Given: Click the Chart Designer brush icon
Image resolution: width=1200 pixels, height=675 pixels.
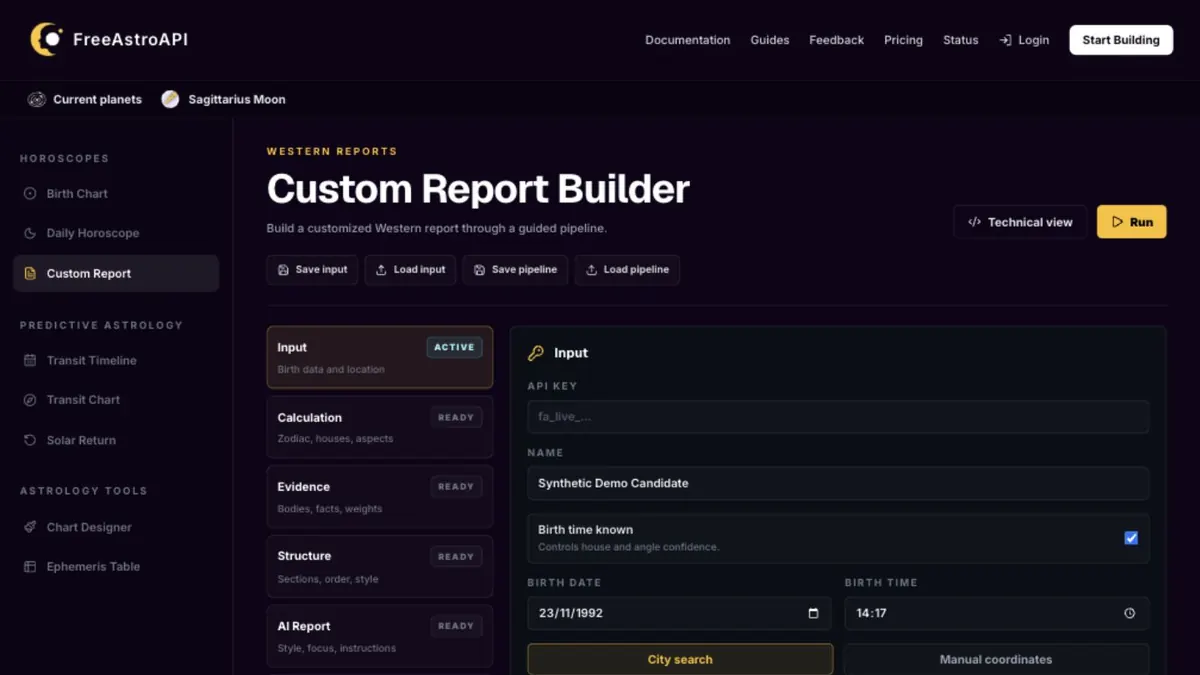Looking at the screenshot, I should (30, 527).
